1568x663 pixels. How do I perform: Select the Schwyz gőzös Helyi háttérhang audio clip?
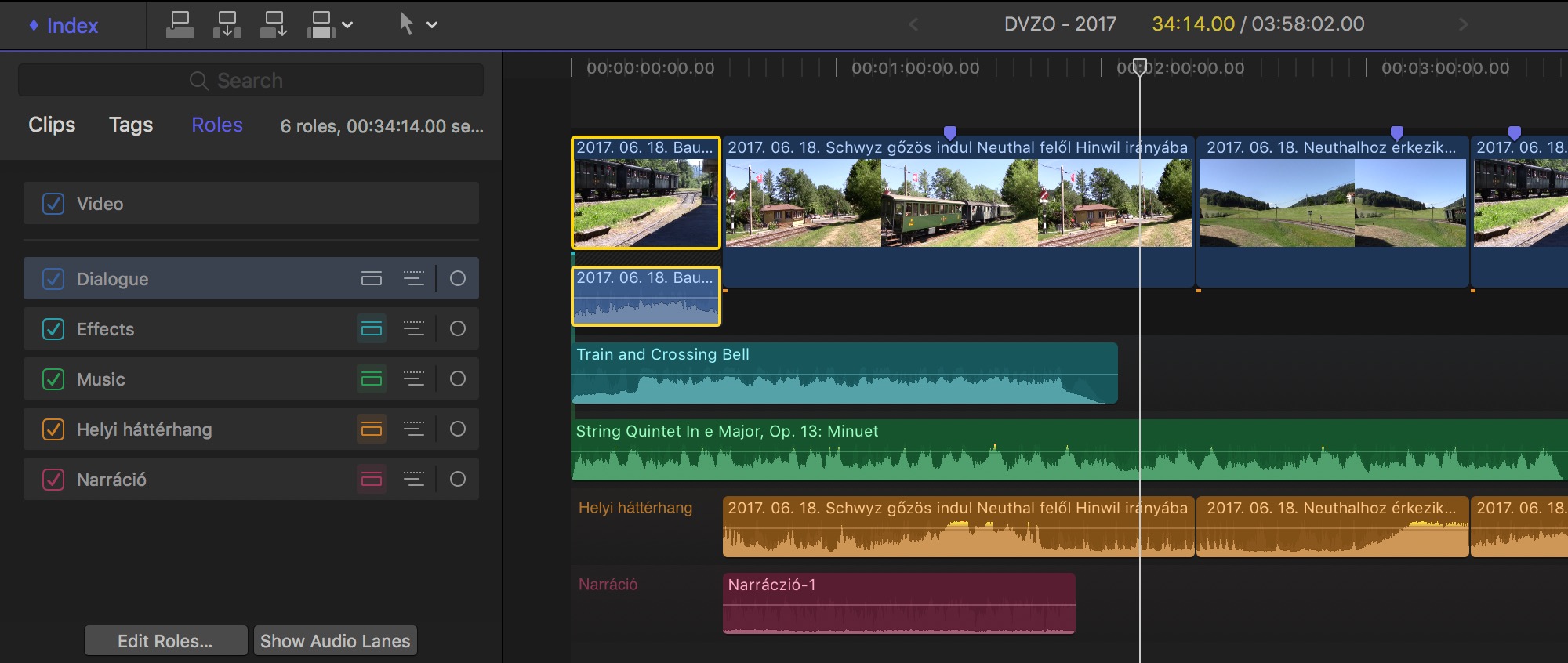tap(959, 527)
